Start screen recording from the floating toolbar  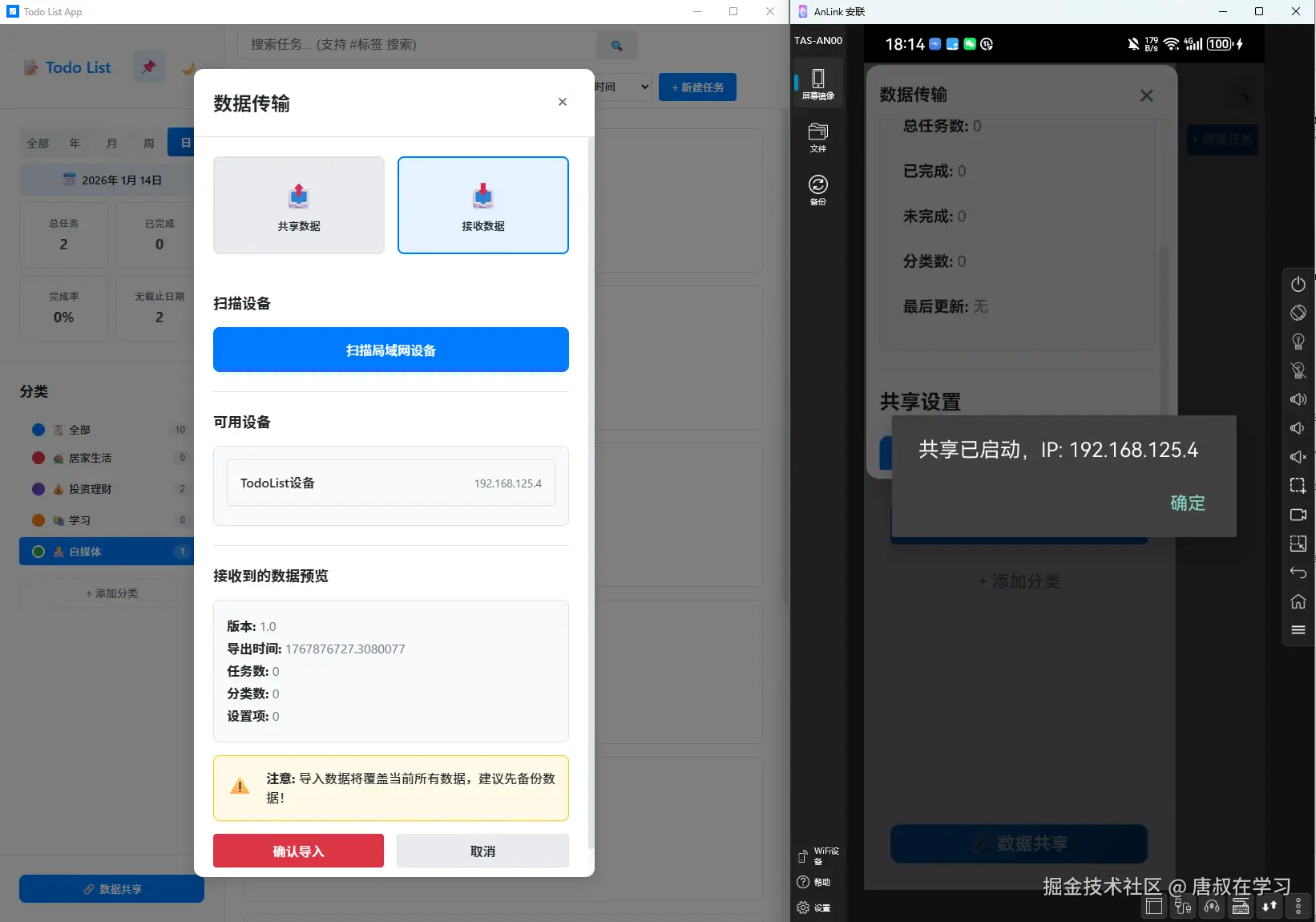click(x=1298, y=515)
